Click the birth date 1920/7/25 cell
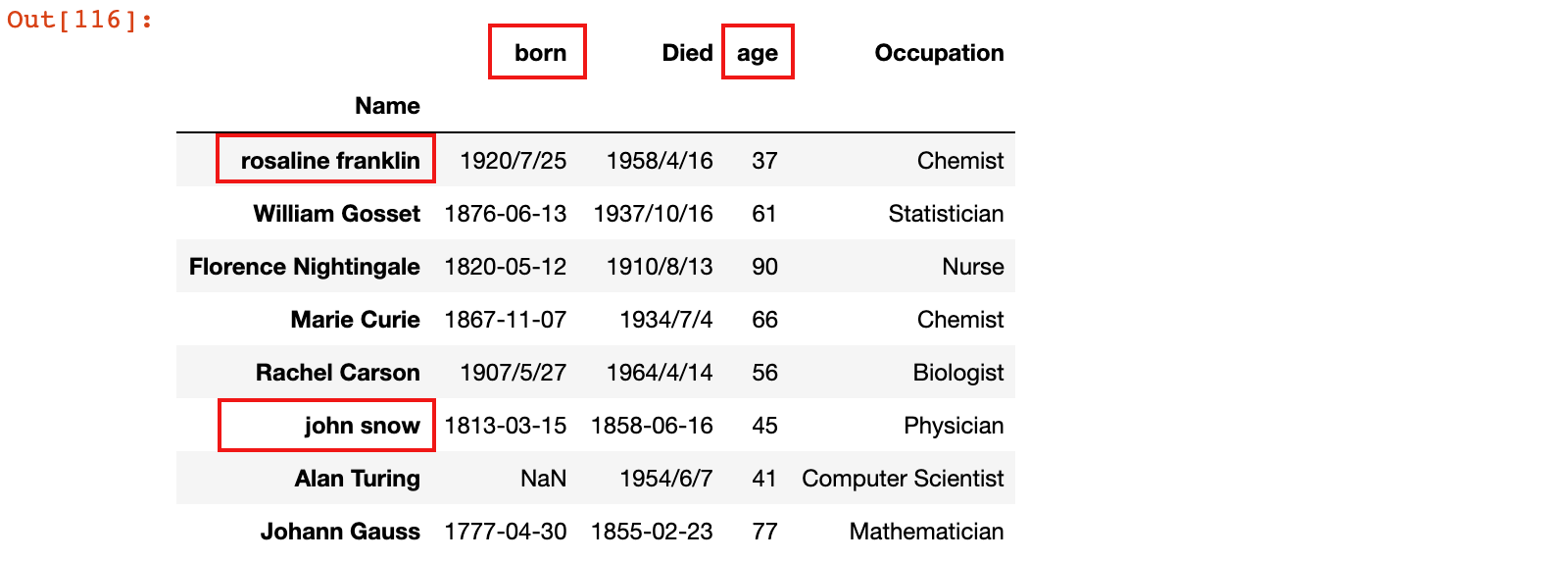Screen dimensions: 1568x561 click(x=513, y=161)
